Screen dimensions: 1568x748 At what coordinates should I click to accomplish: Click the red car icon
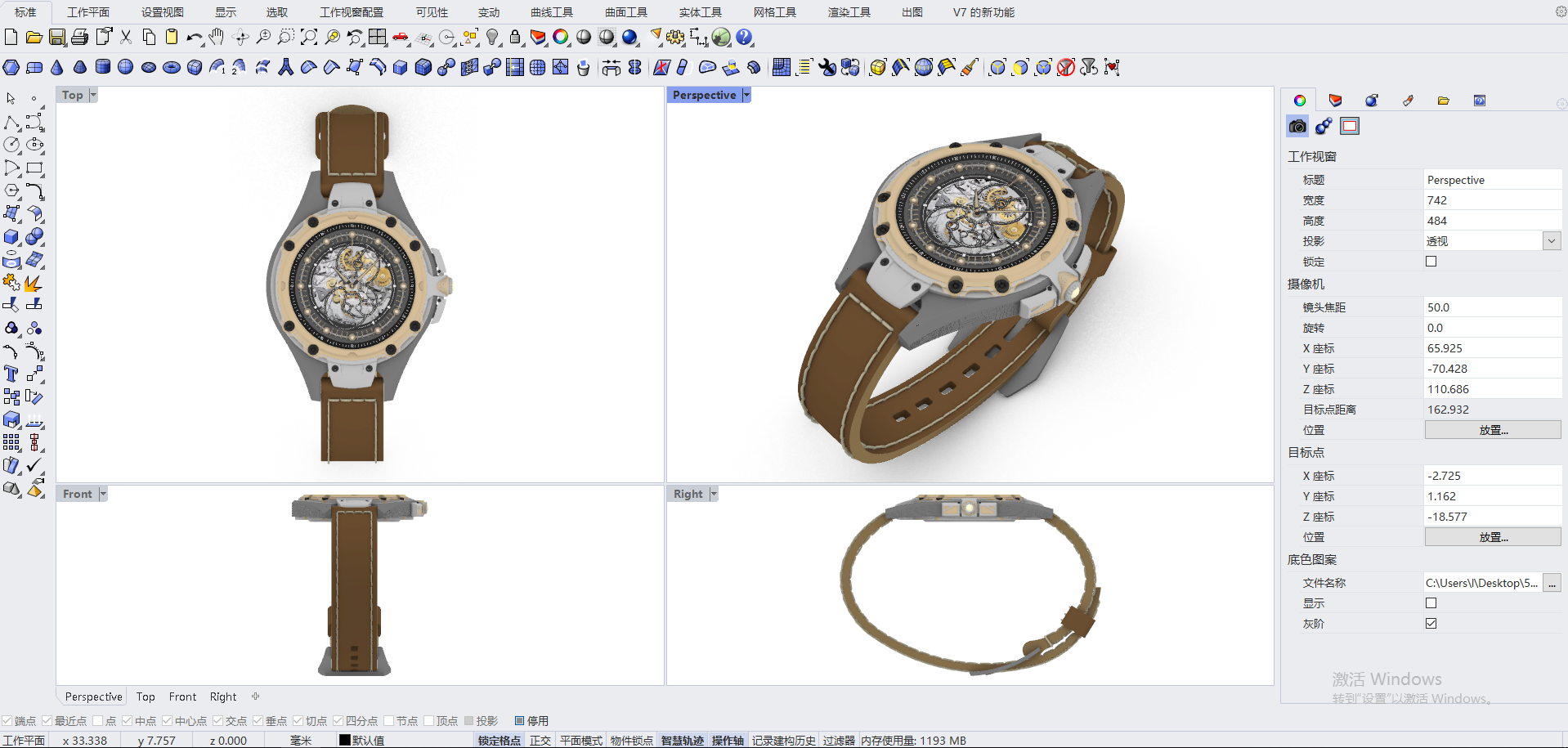click(x=401, y=37)
